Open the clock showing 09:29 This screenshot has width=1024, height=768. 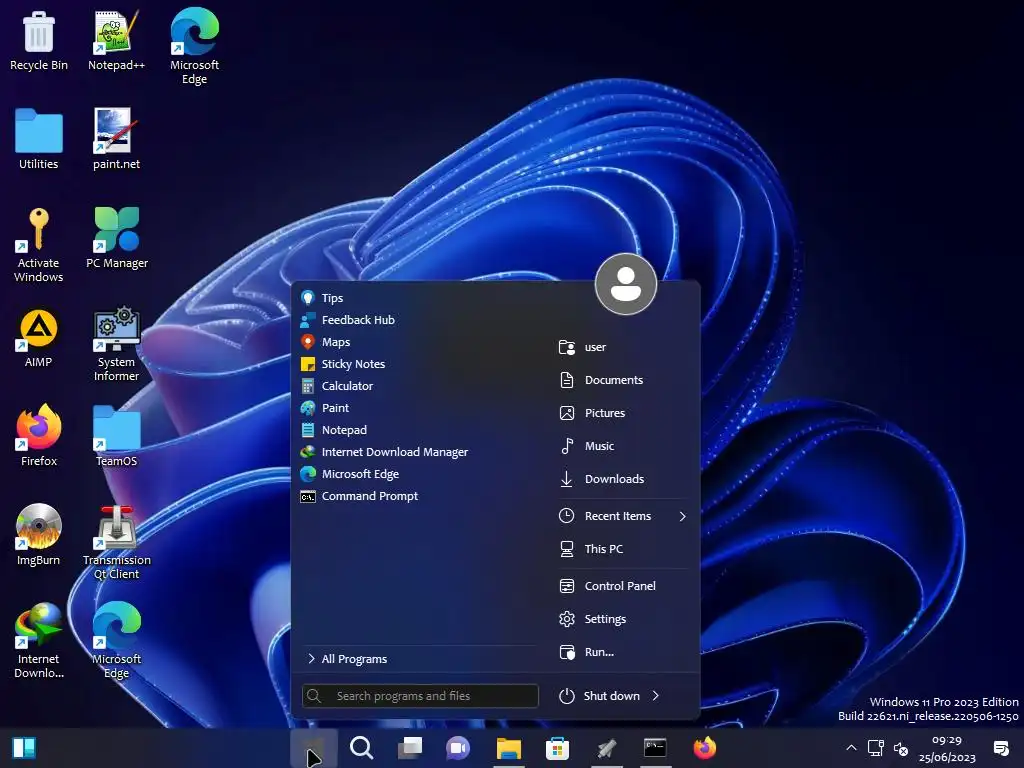(x=947, y=748)
